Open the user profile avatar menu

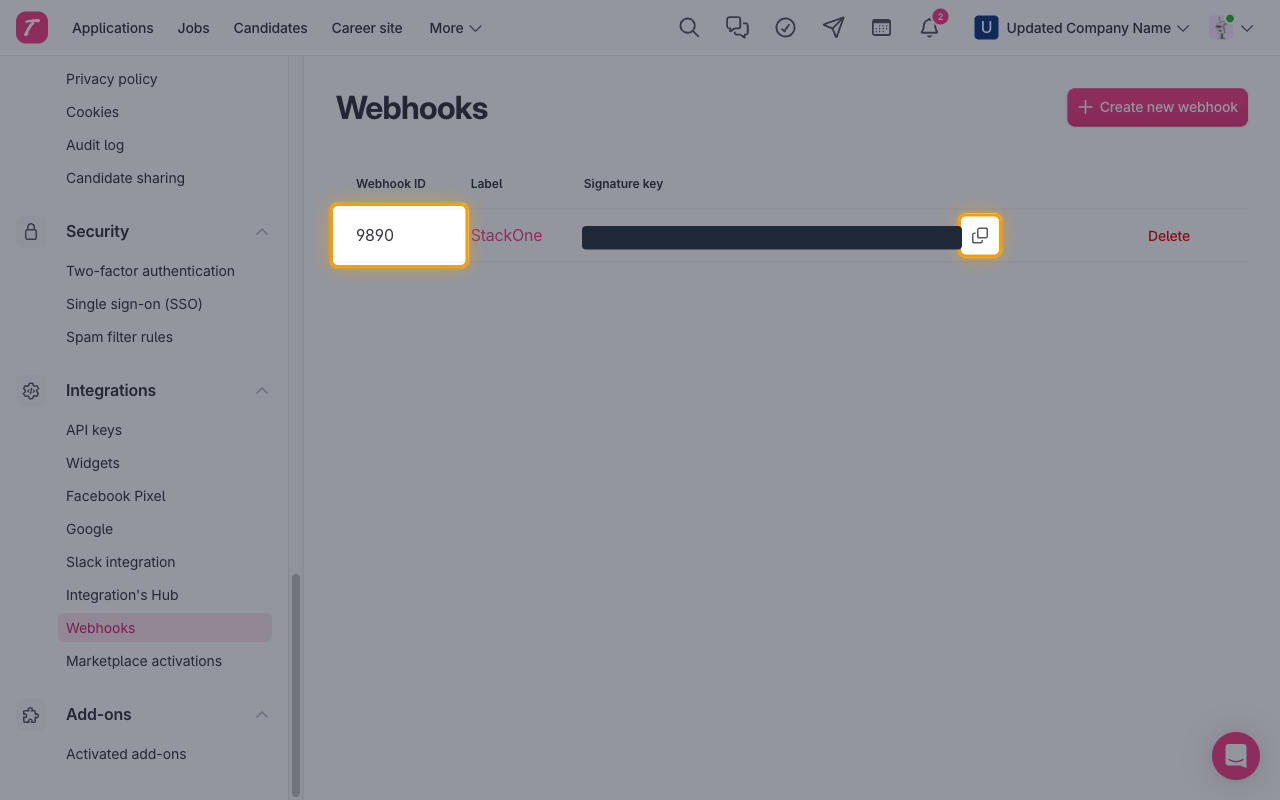pos(1230,28)
